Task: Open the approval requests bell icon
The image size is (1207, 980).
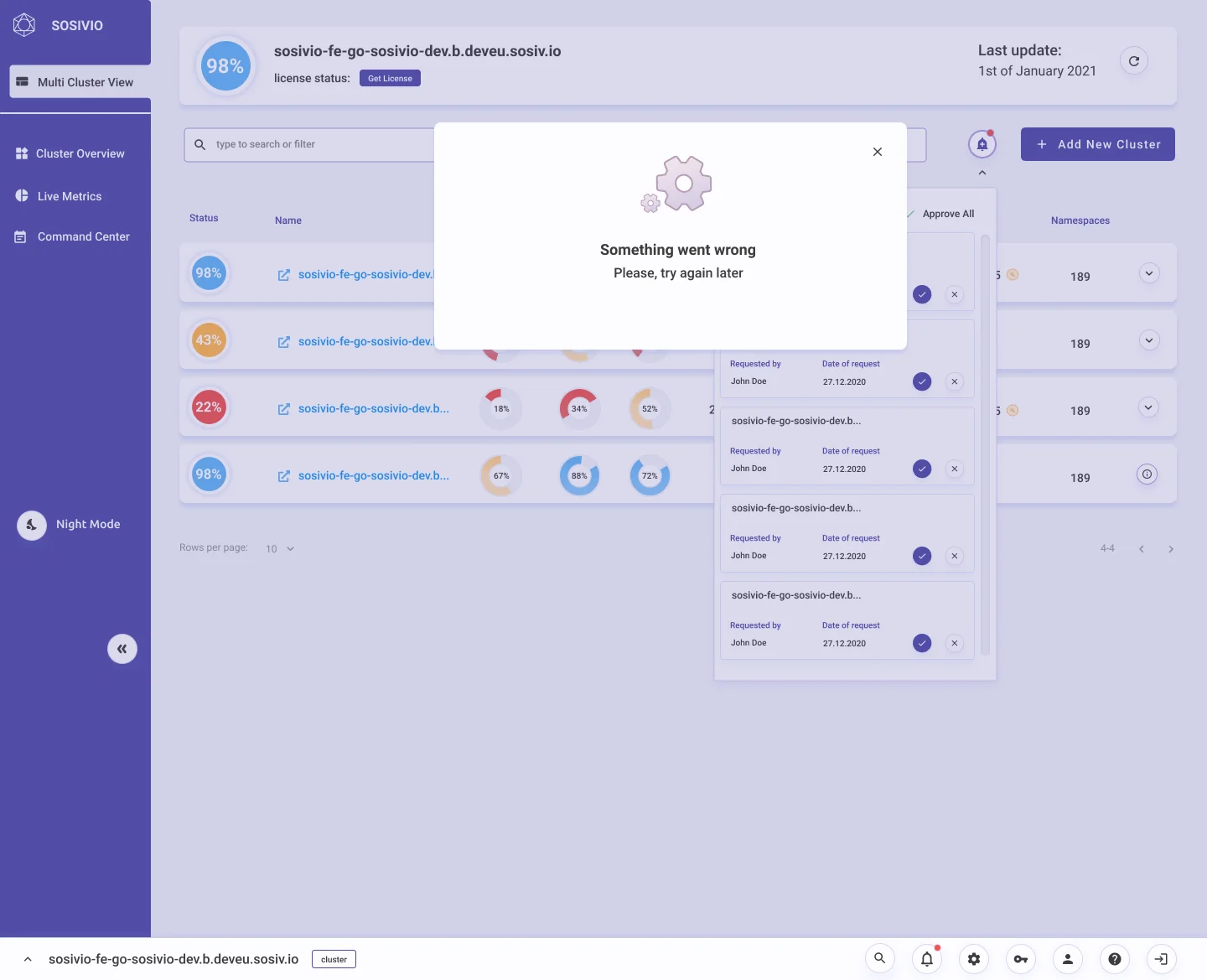Action: (982, 144)
